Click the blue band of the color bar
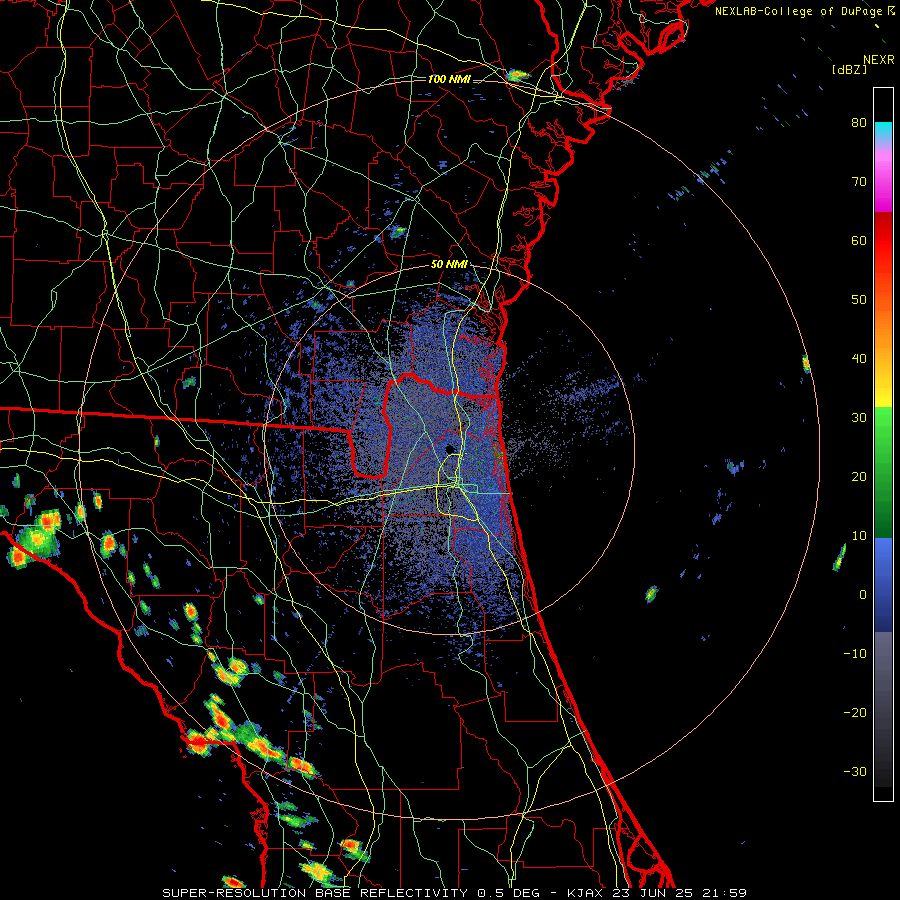Image resolution: width=900 pixels, height=900 pixels. coord(883,584)
